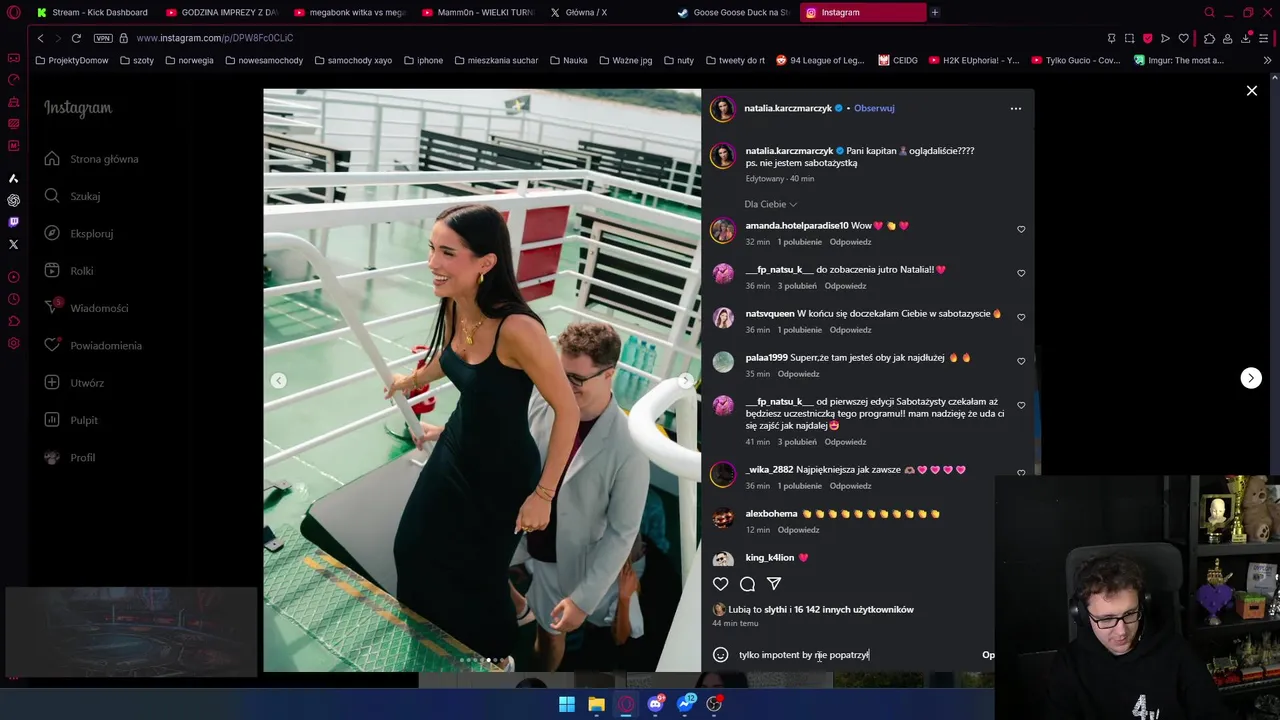Open the norwegia bookmark folder
Image resolution: width=1280 pixels, height=720 pixels.
pos(189,60)
